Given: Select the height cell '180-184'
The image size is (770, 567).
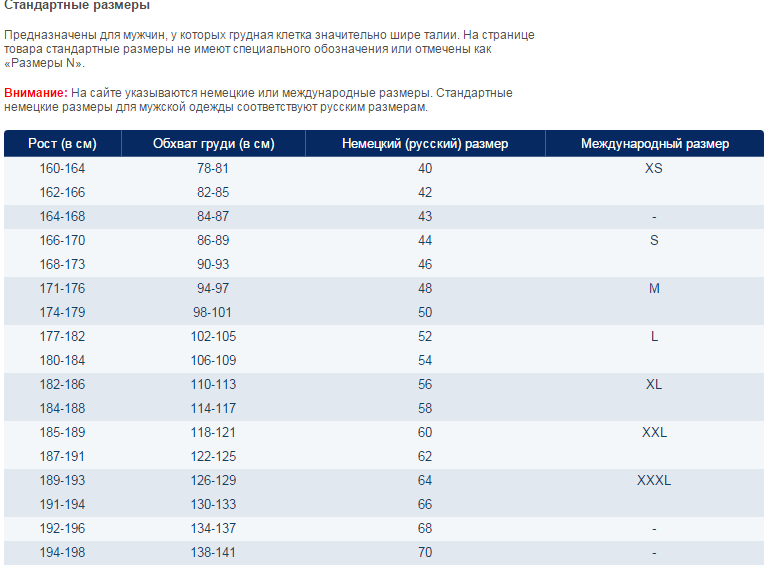Looking at the screenshot, I should click(x=62, y=360).
